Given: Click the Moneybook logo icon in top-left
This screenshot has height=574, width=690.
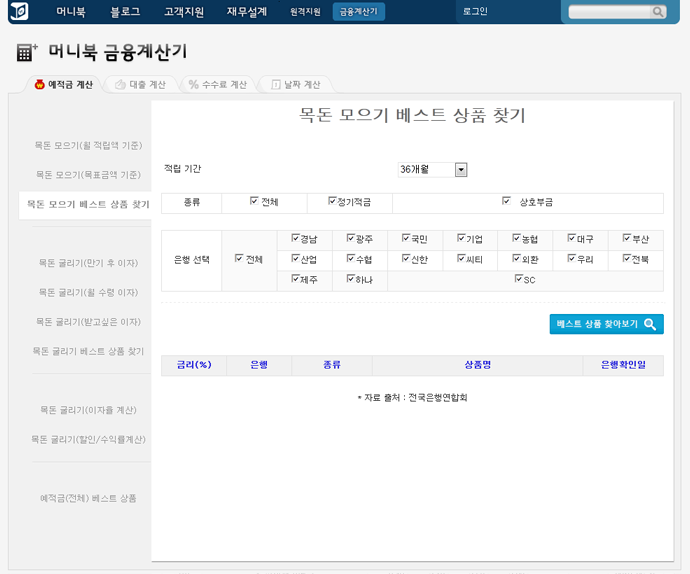Looking at the screenshot, I should pyautogui.click(x=19, y=11).
